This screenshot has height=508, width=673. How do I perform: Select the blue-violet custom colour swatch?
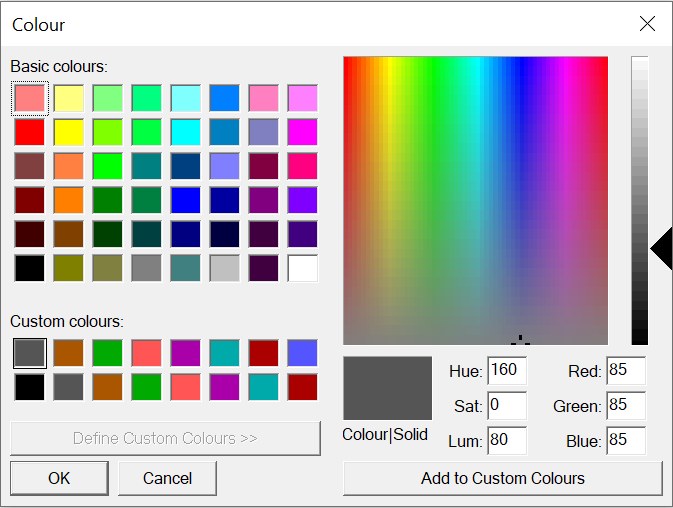coord(303,353)
